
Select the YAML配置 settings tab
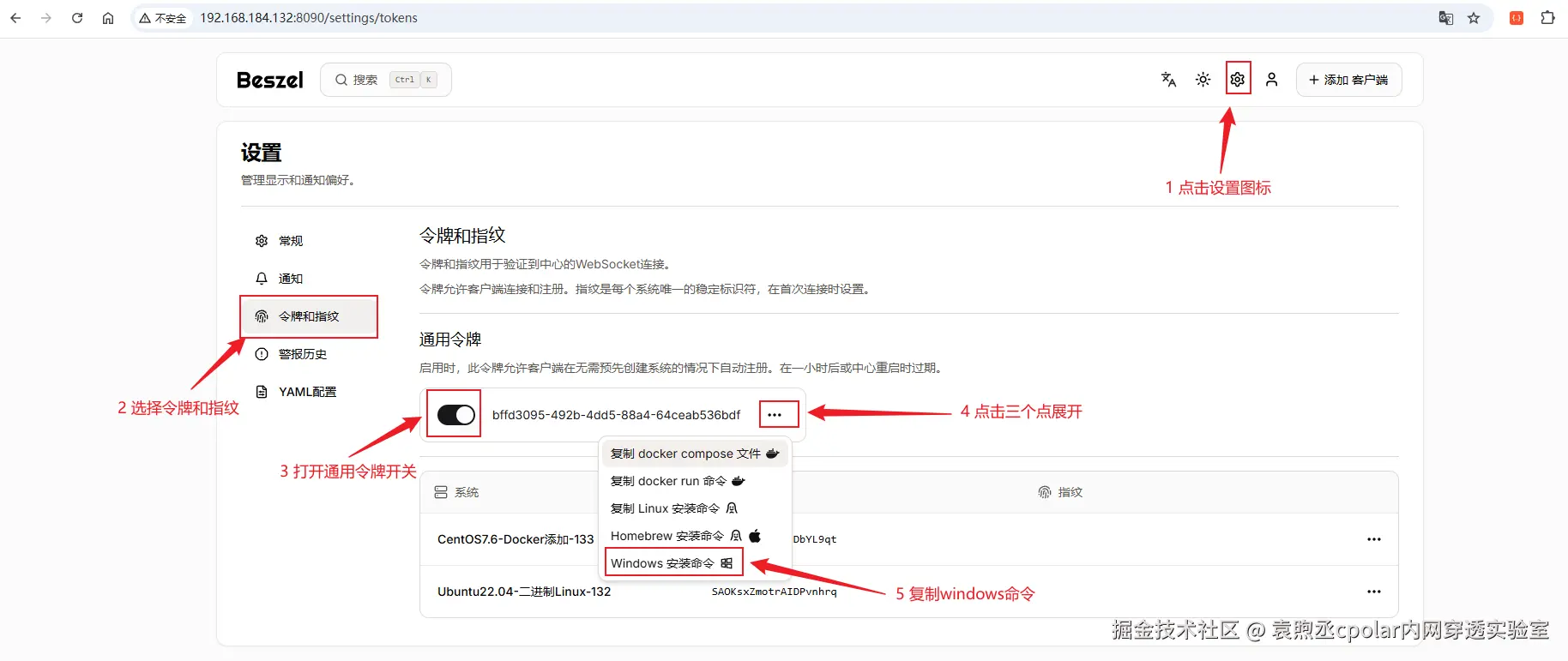click(x=308, y=392)
